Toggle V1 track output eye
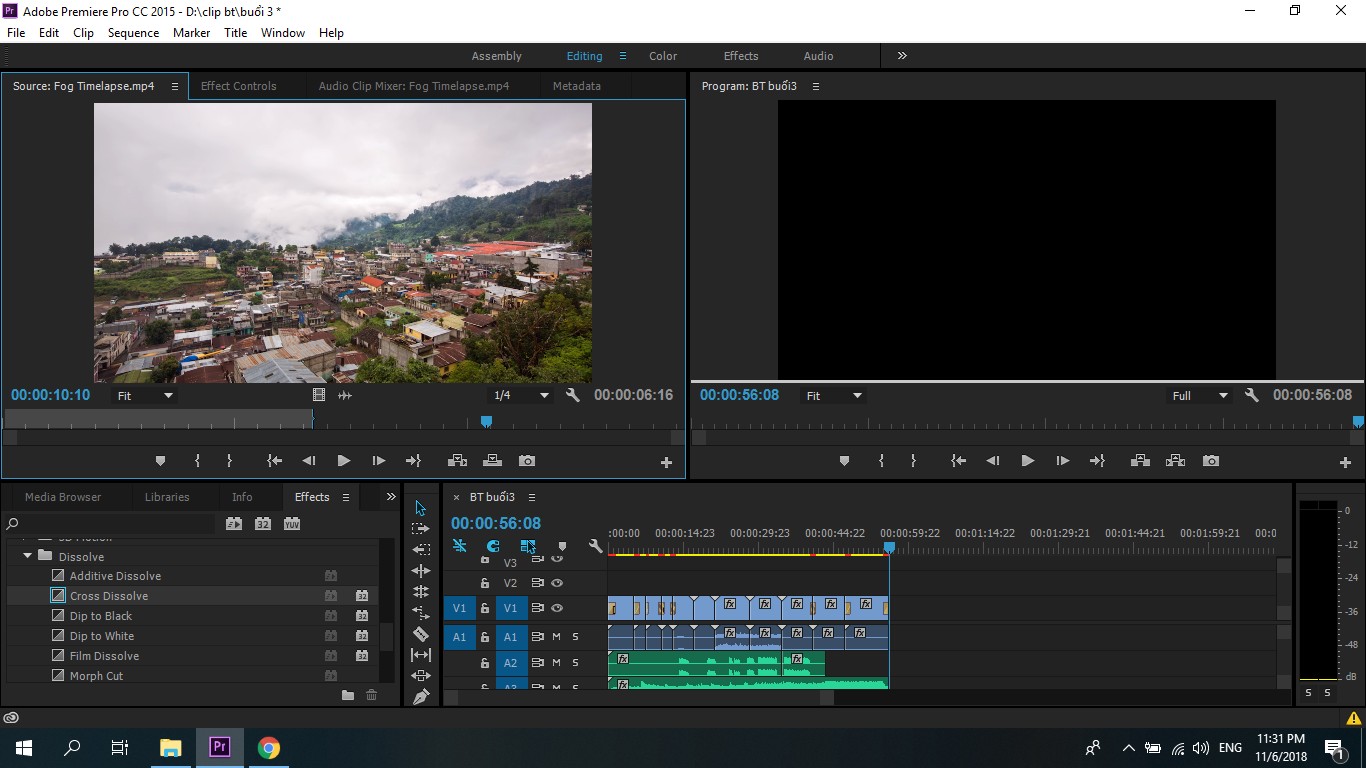Viewport: 1366px width, 768px height. (x=557, y=608)
